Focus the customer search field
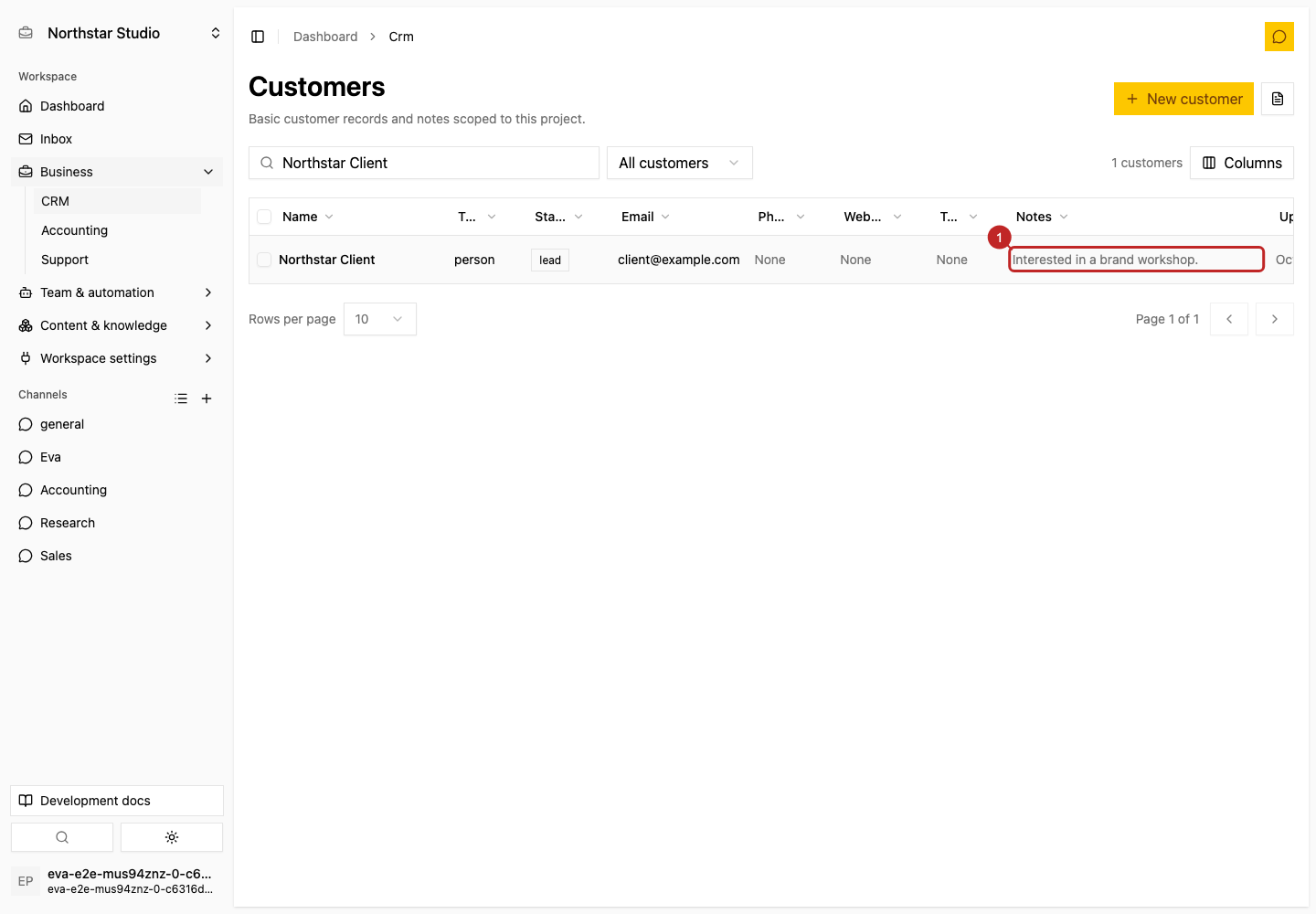The width and height of the screenshot is (1316, 914). pyautogui.click(x=424, y=163)
